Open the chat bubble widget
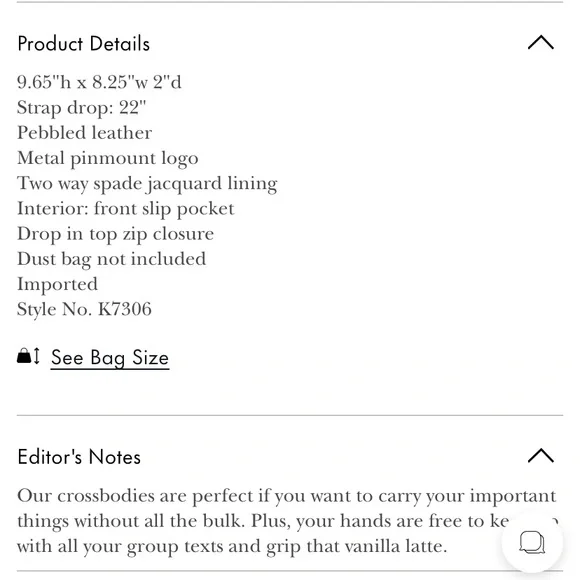Viewport: 580px width, 580px height. point(532,542)
